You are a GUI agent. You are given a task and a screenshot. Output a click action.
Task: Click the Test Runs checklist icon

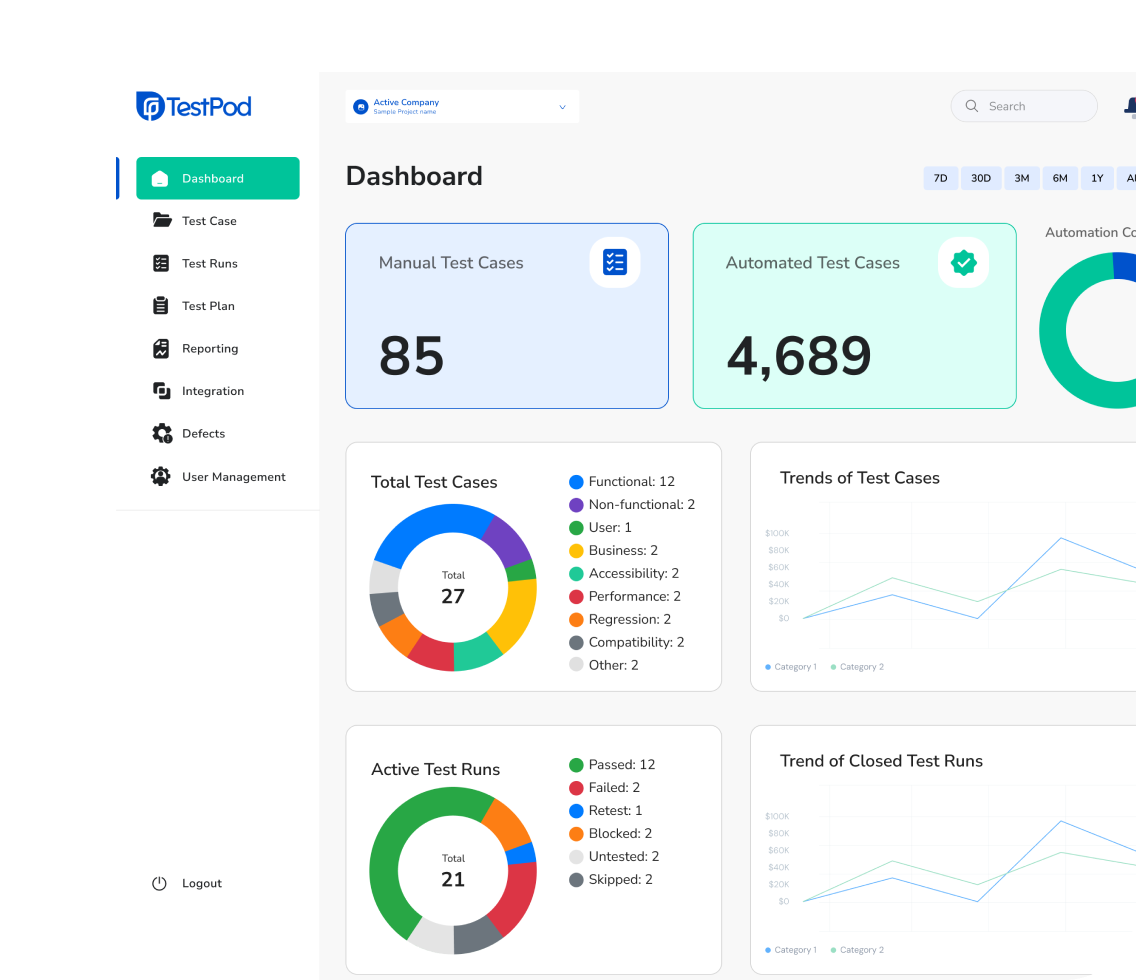(161, 263)
